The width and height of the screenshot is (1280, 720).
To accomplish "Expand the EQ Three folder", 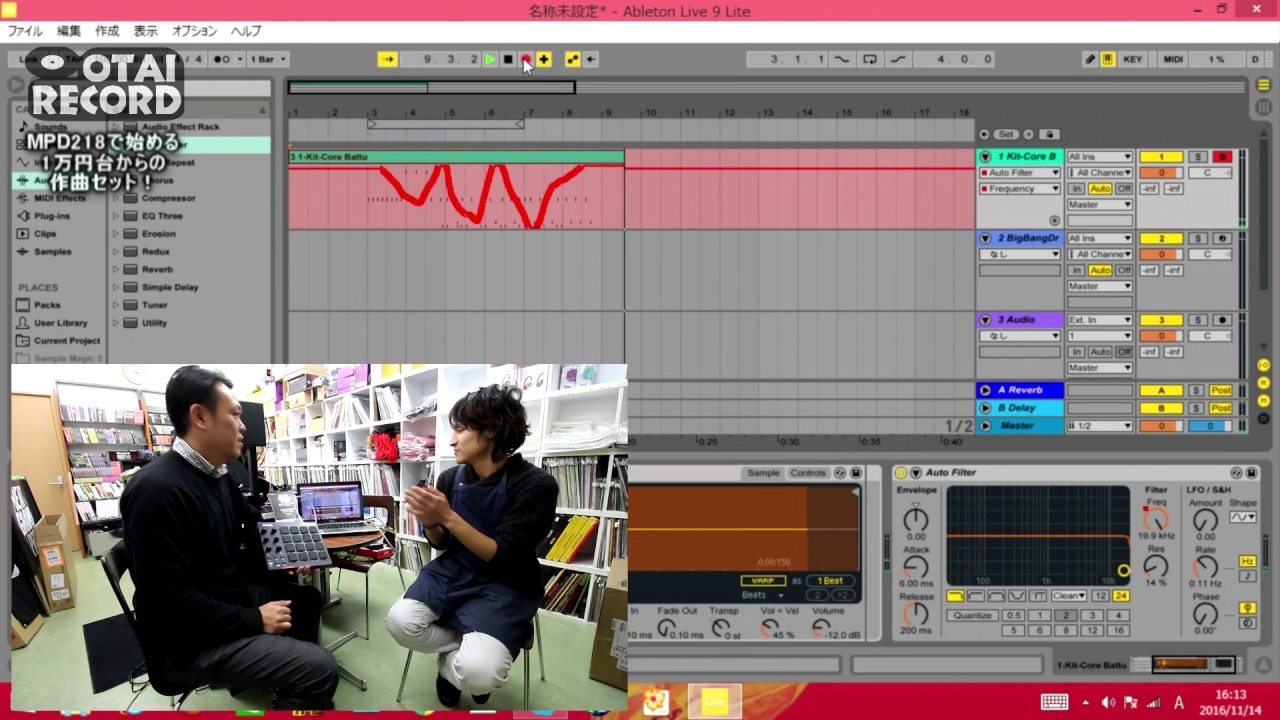I will (x=116, y=216).
